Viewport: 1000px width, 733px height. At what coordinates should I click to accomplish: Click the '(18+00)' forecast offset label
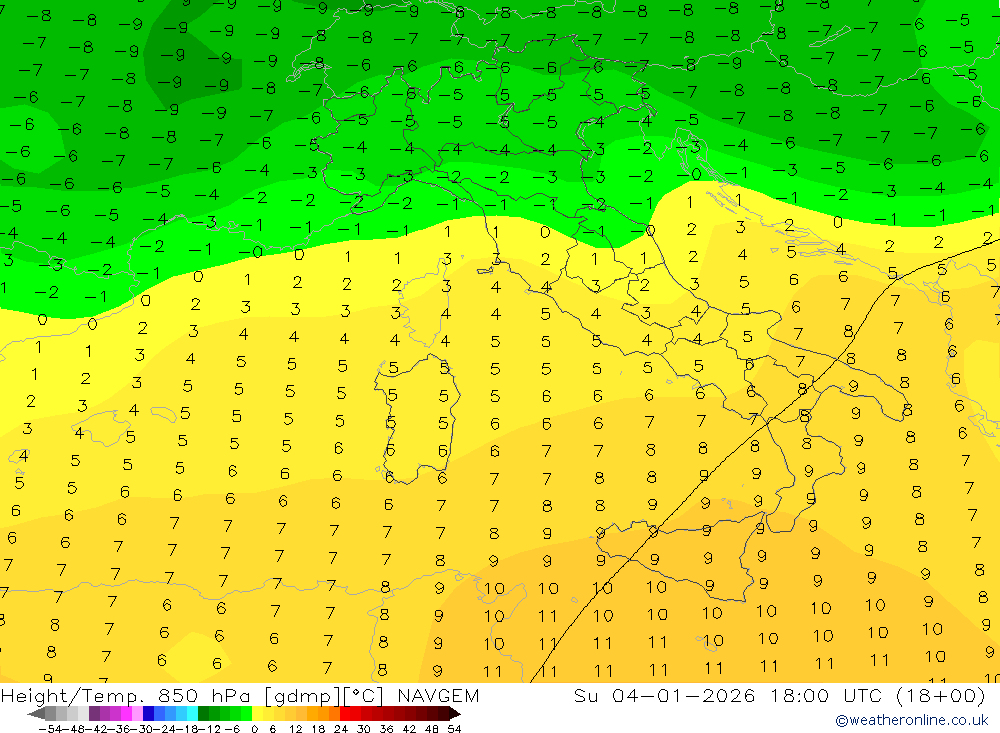(941, 695)
